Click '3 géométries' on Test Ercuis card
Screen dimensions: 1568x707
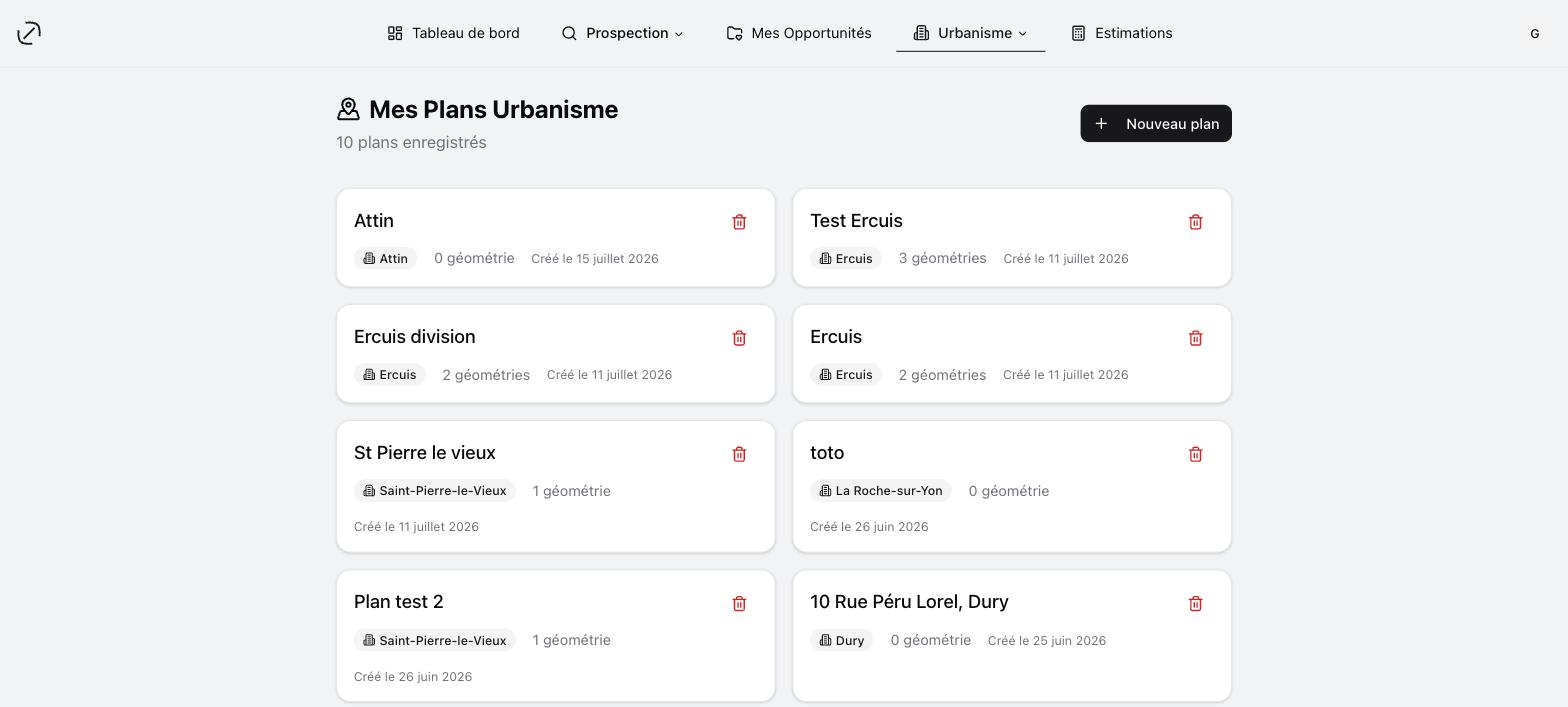[x=943, y=258]
